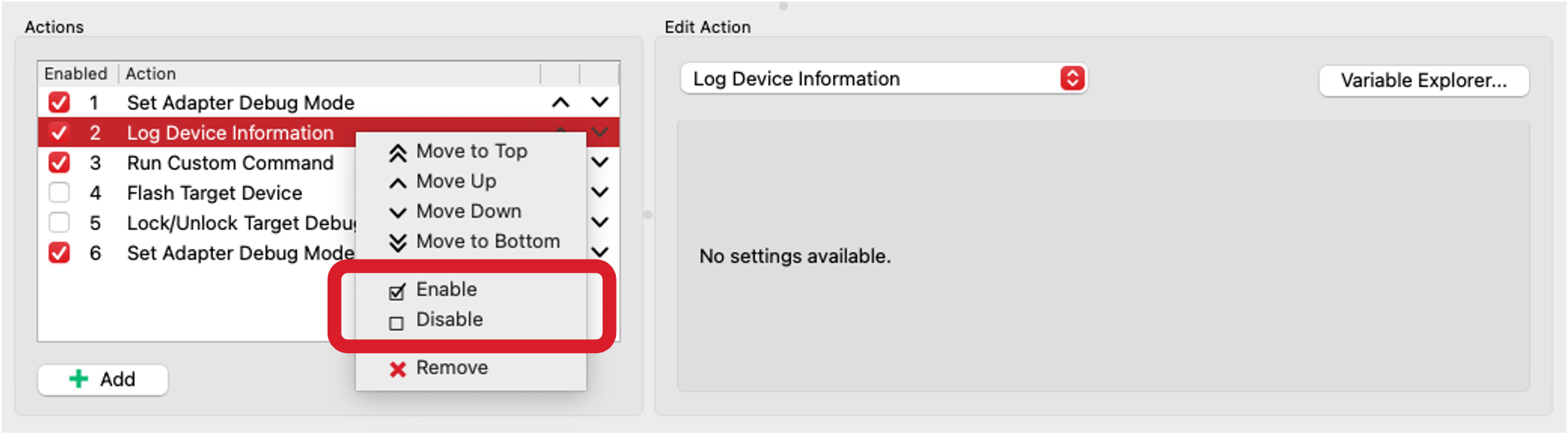Check the Lock/Unlock Target Debug checkbox
This screenshot has height=434, width=1568.
[x=59, y=222]
